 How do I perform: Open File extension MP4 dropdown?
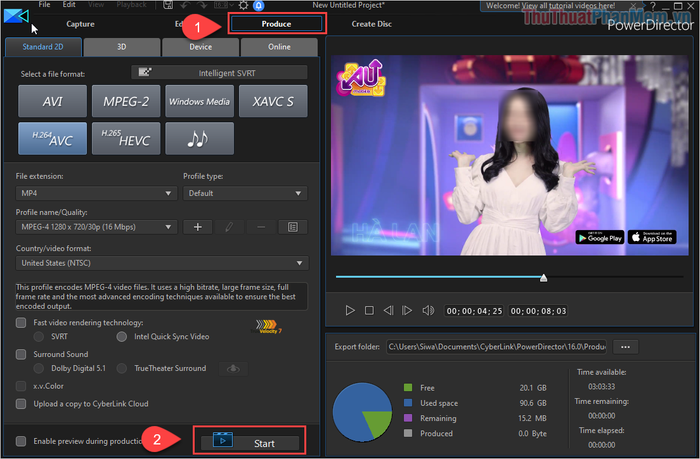(96, 193)
